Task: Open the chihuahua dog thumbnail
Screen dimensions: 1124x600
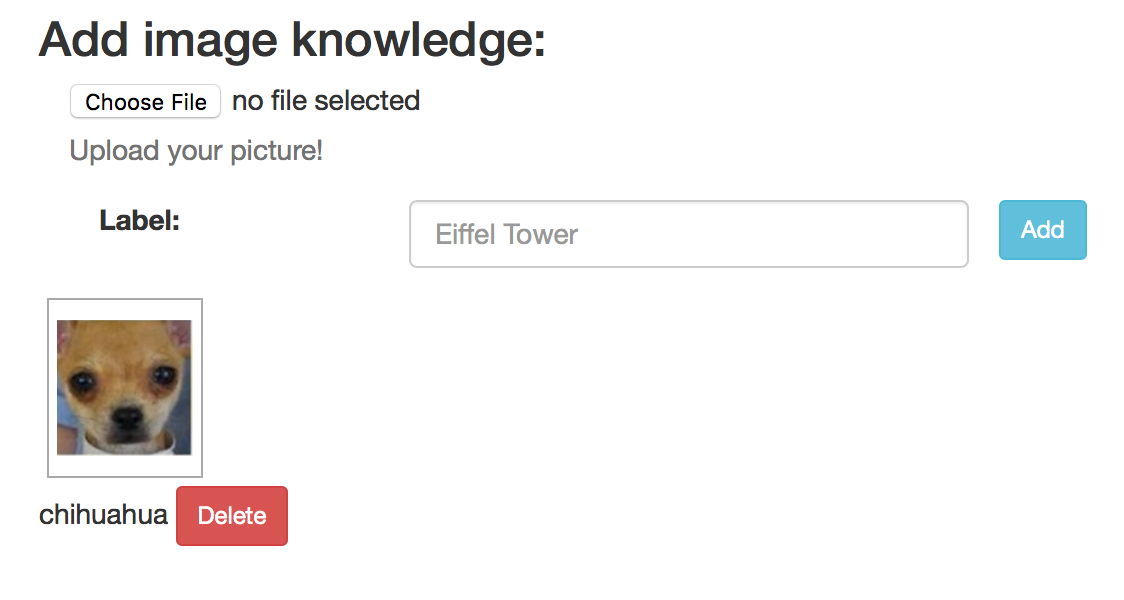Action: point(125,388)
